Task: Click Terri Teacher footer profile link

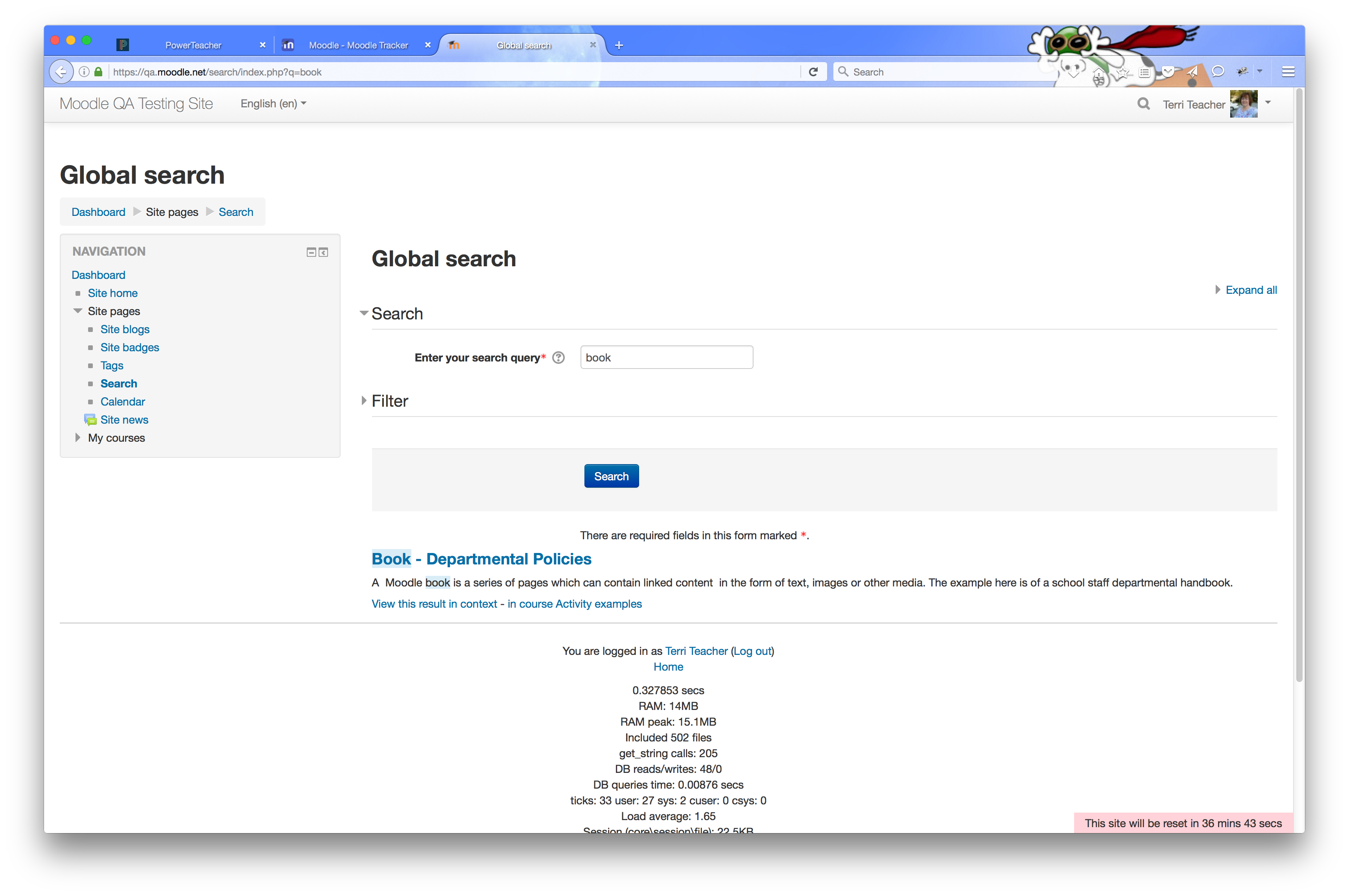Action: [696, 651]
